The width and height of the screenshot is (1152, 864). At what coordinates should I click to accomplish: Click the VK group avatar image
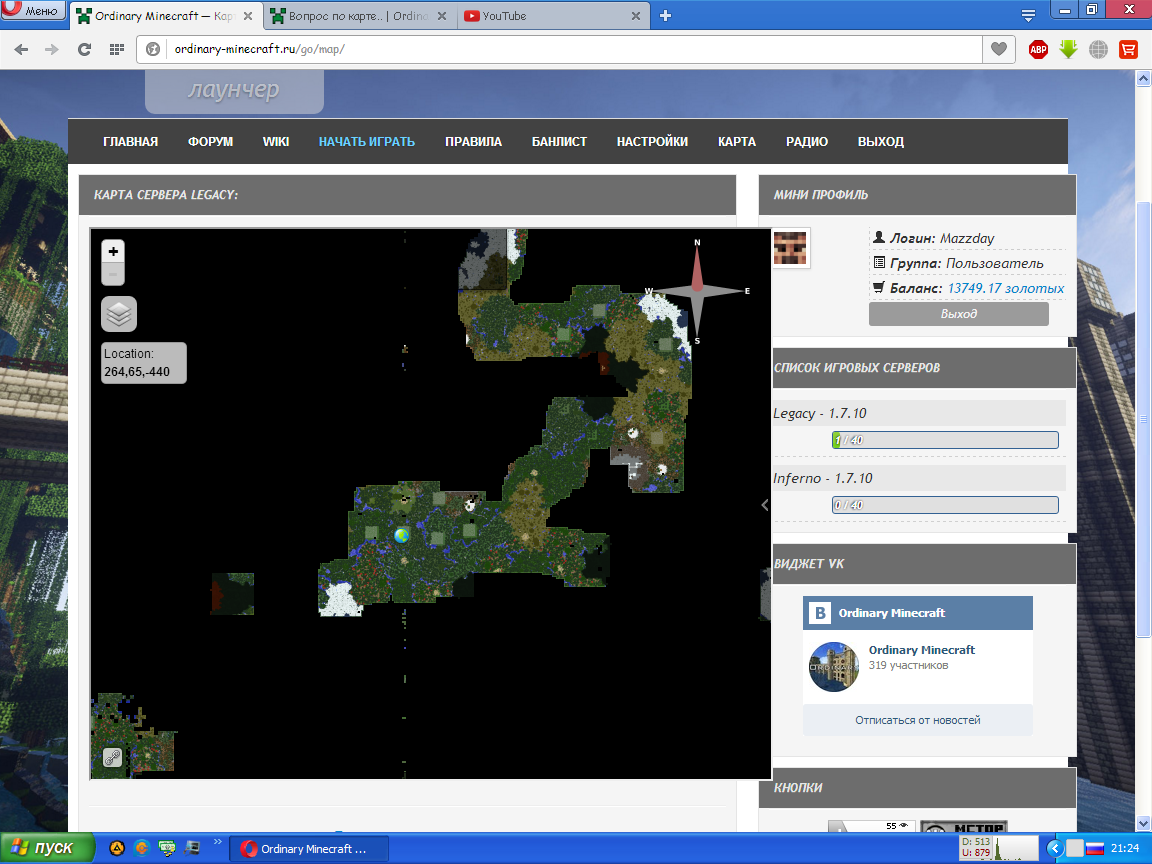(x=834, y=667)
